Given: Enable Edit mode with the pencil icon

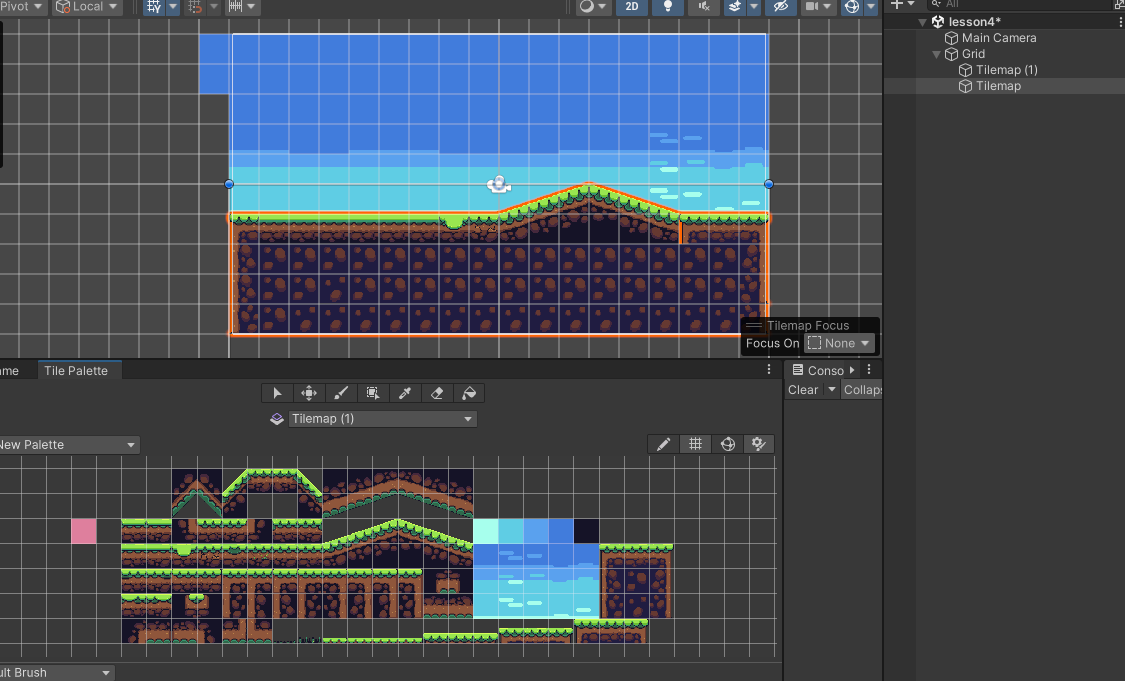Looking at the screenshot, I should pos(663,443).
